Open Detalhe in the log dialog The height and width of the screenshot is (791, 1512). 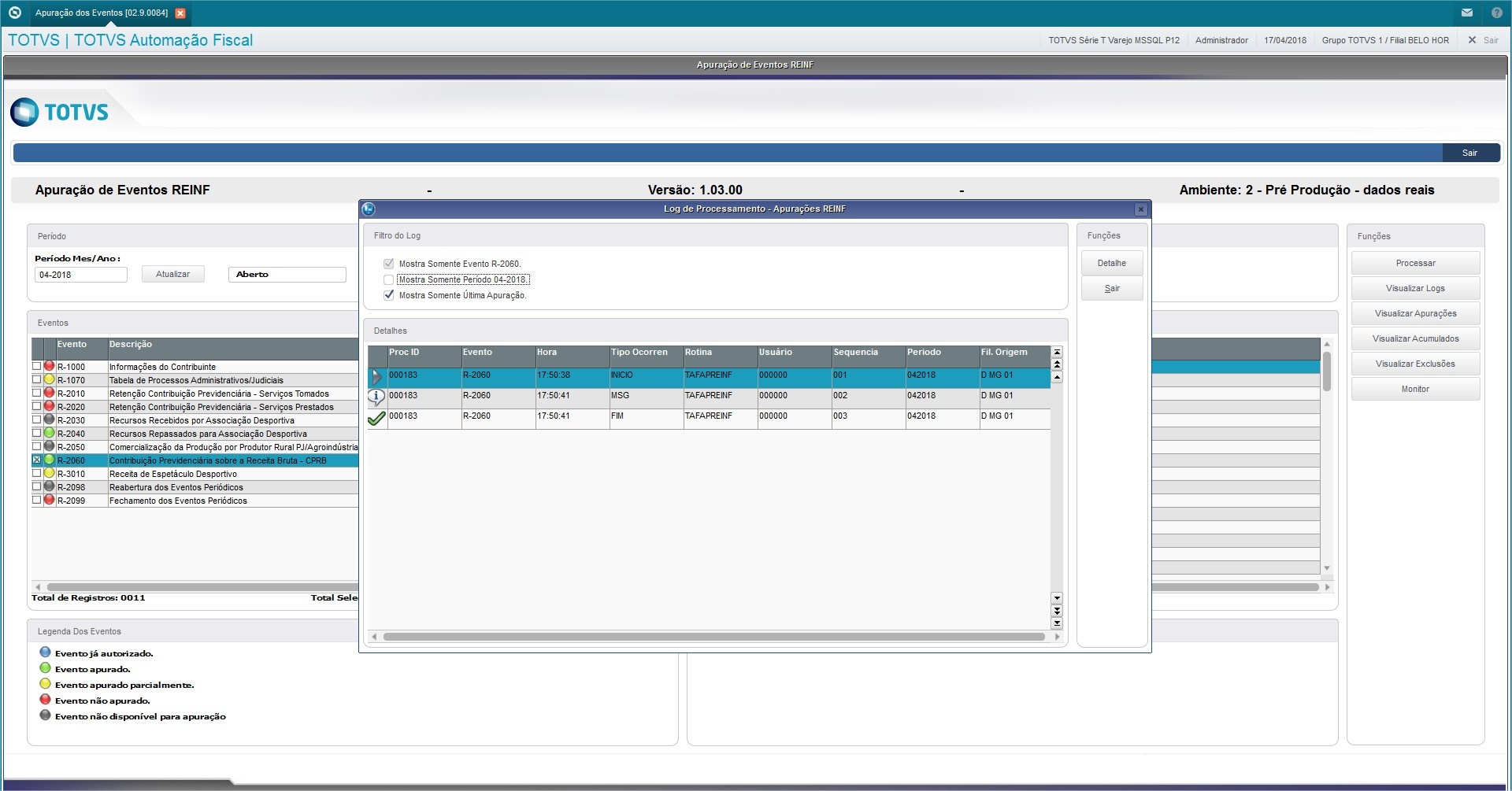(1112, 264)
